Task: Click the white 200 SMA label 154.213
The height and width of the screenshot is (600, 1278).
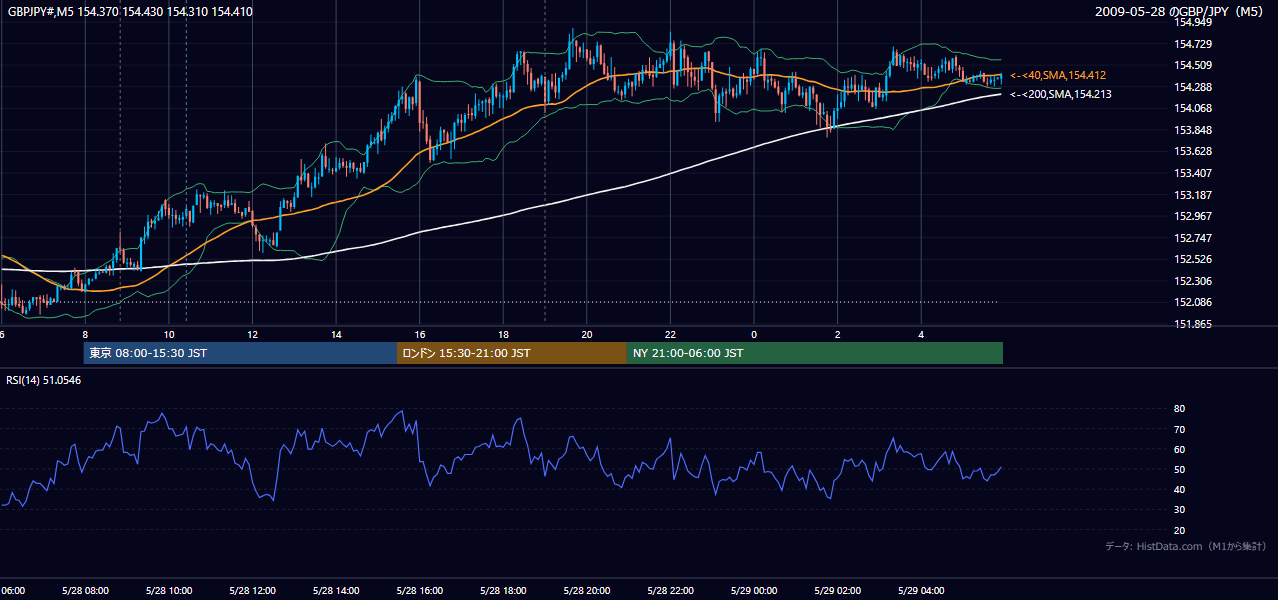Action: 1060,94
